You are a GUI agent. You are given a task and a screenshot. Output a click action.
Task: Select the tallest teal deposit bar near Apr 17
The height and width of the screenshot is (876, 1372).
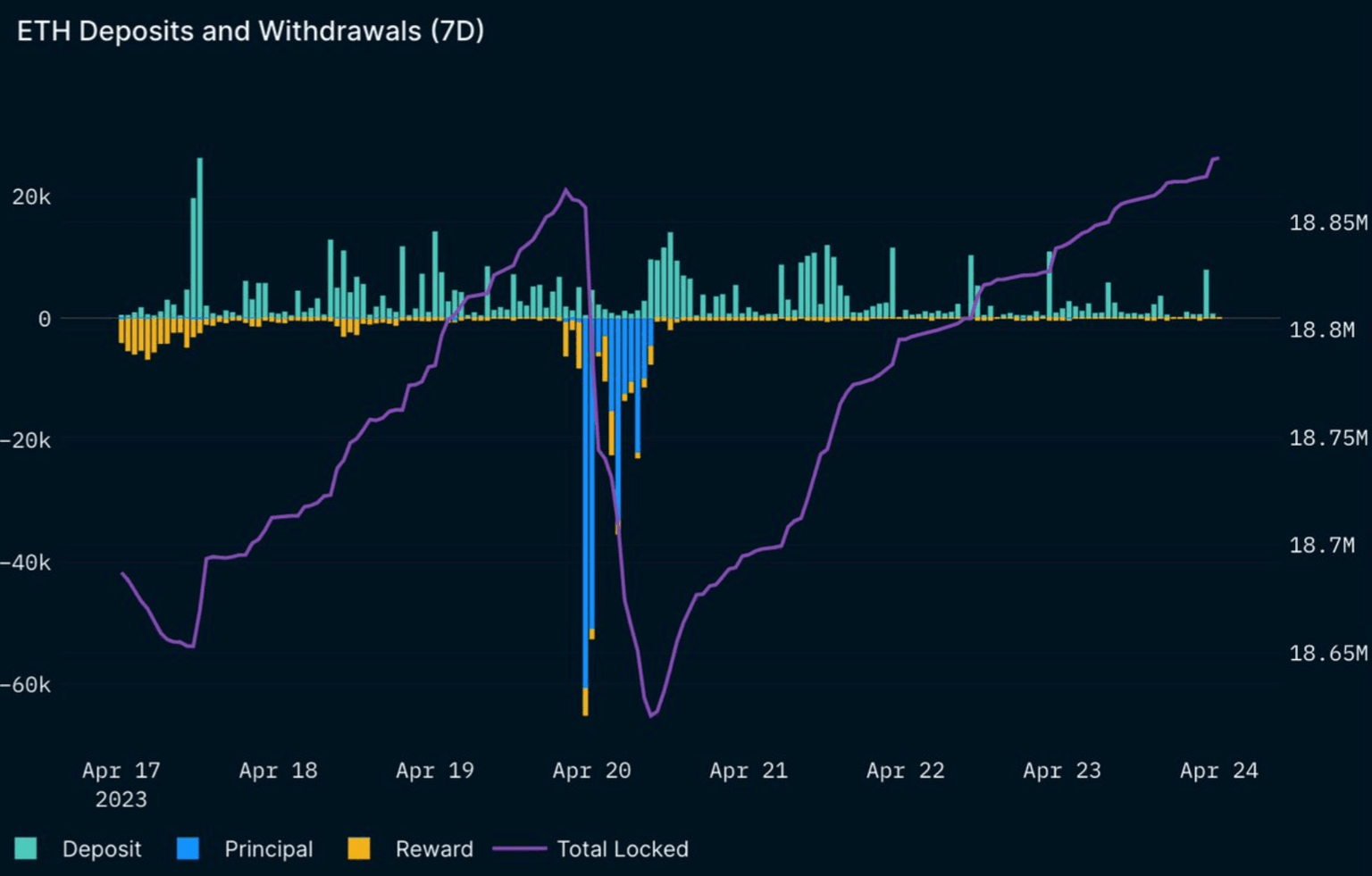pyautogui.click(x=199, y=237)
